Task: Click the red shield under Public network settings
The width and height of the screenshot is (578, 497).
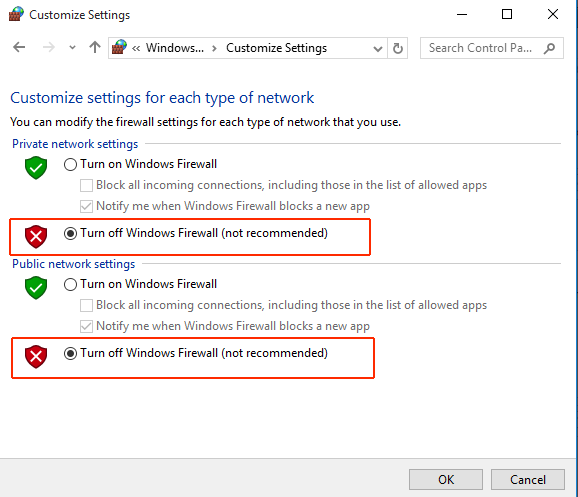Action: coord(36,357)
